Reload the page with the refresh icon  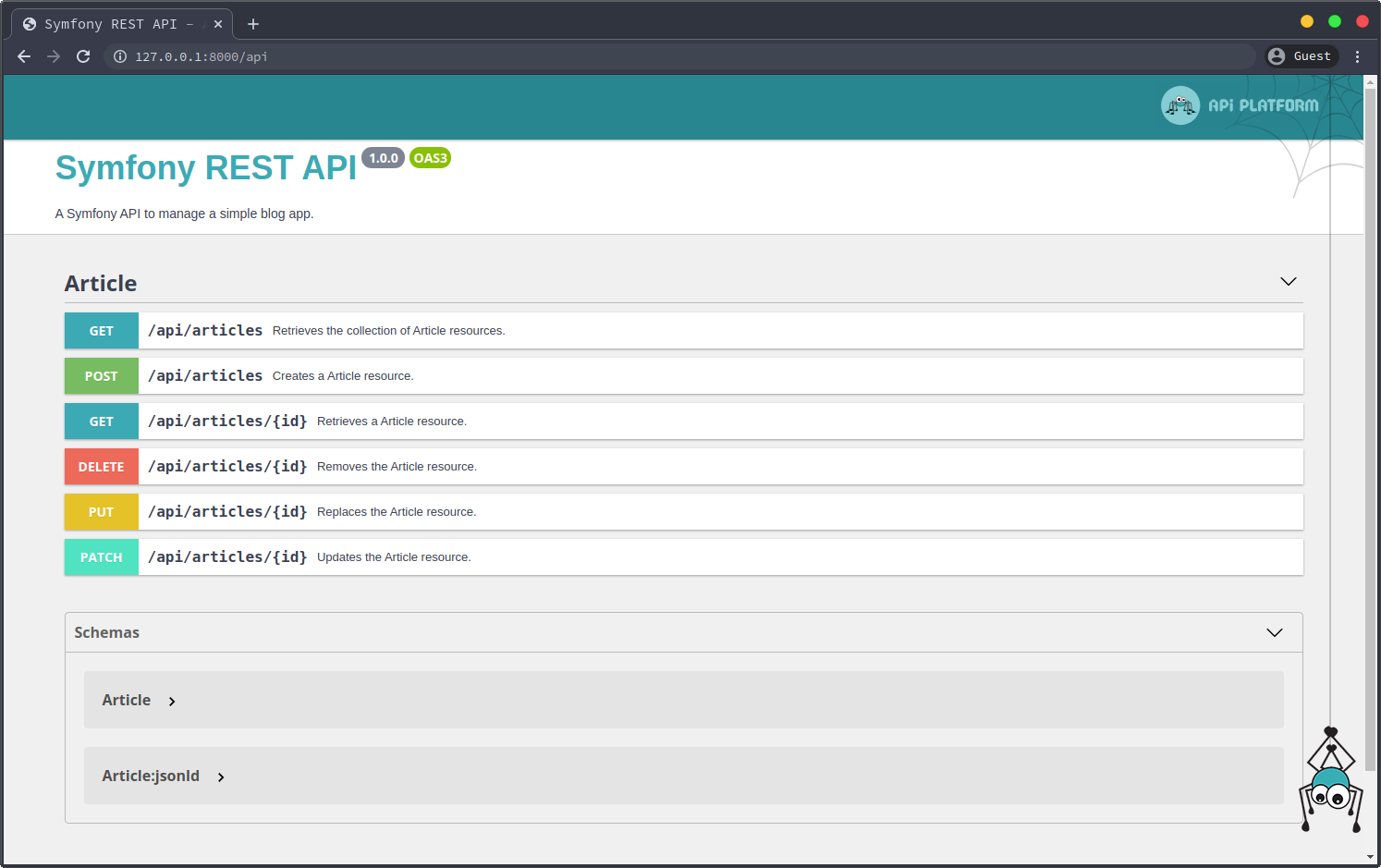coord(83,56)
